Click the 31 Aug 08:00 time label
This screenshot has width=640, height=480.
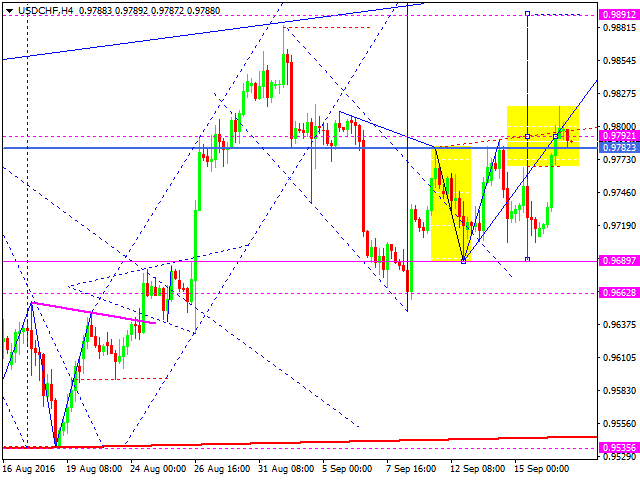286,469
